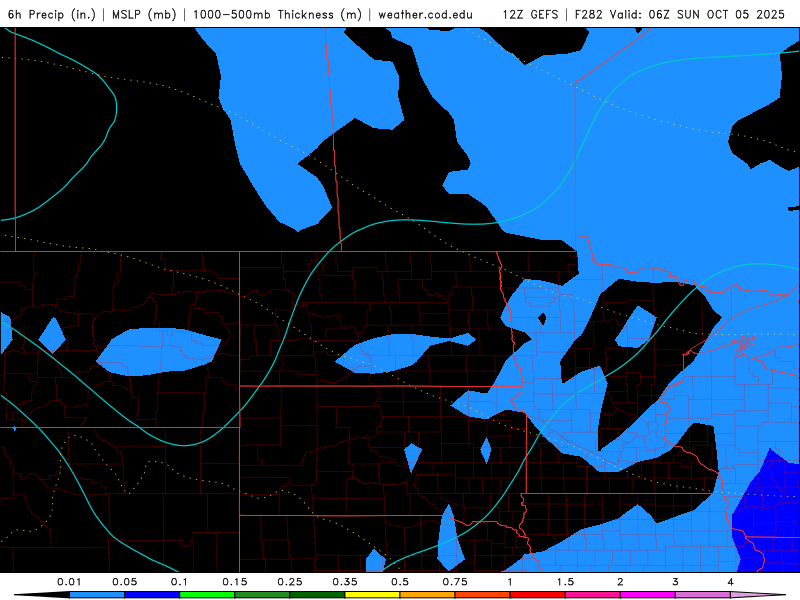Screen dimensions: 800x600
Task: Click the '2' legend value
Action: tap(620, 582)
